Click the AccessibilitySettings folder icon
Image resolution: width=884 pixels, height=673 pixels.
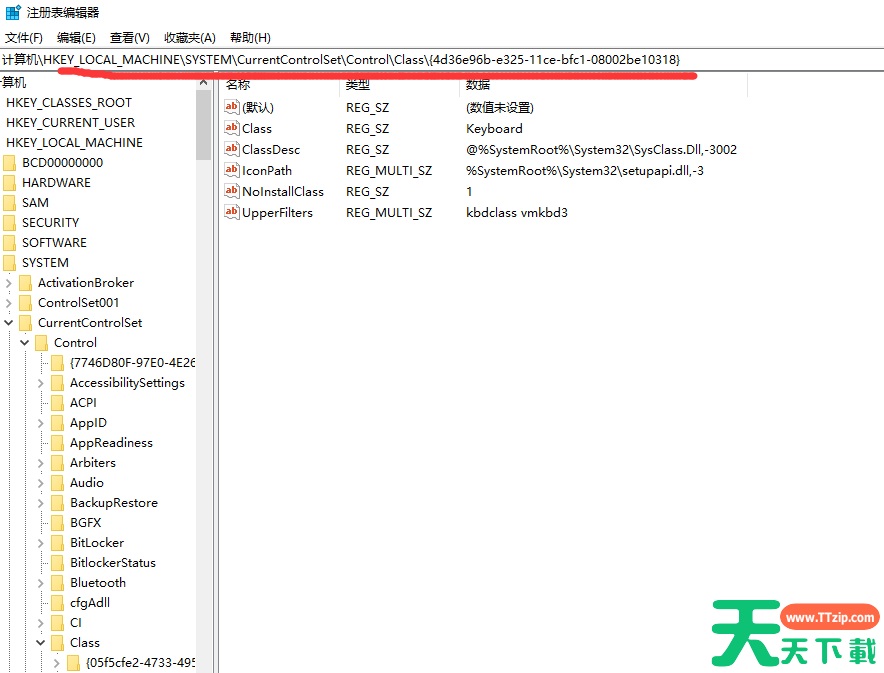pos(58,383)
